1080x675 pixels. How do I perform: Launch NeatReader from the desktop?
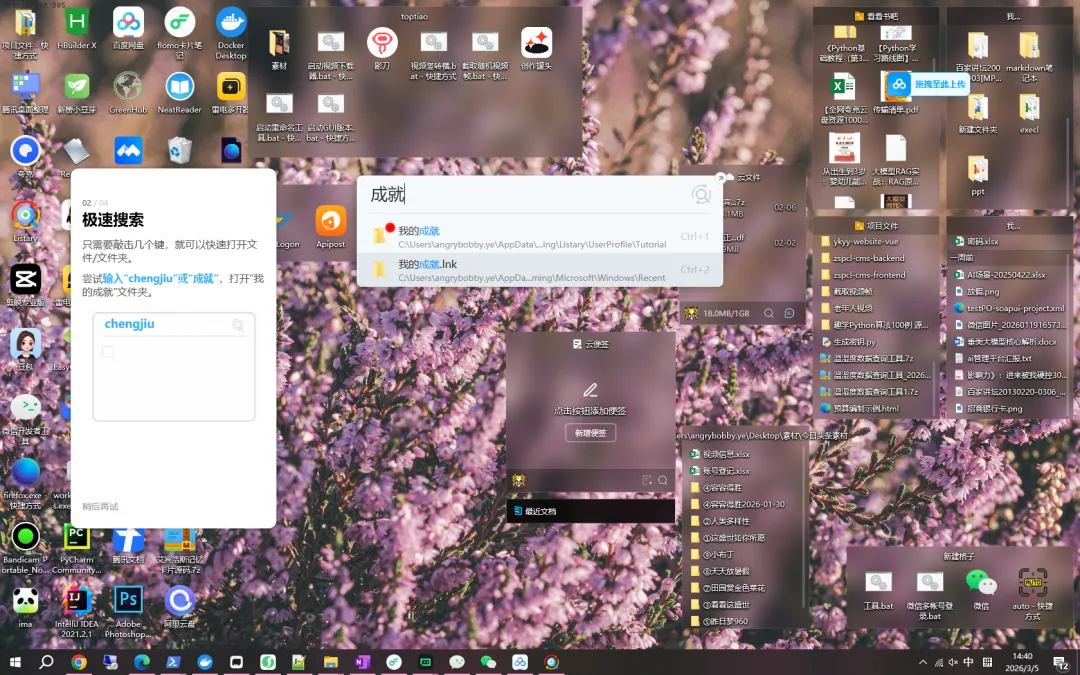point(180,93)
